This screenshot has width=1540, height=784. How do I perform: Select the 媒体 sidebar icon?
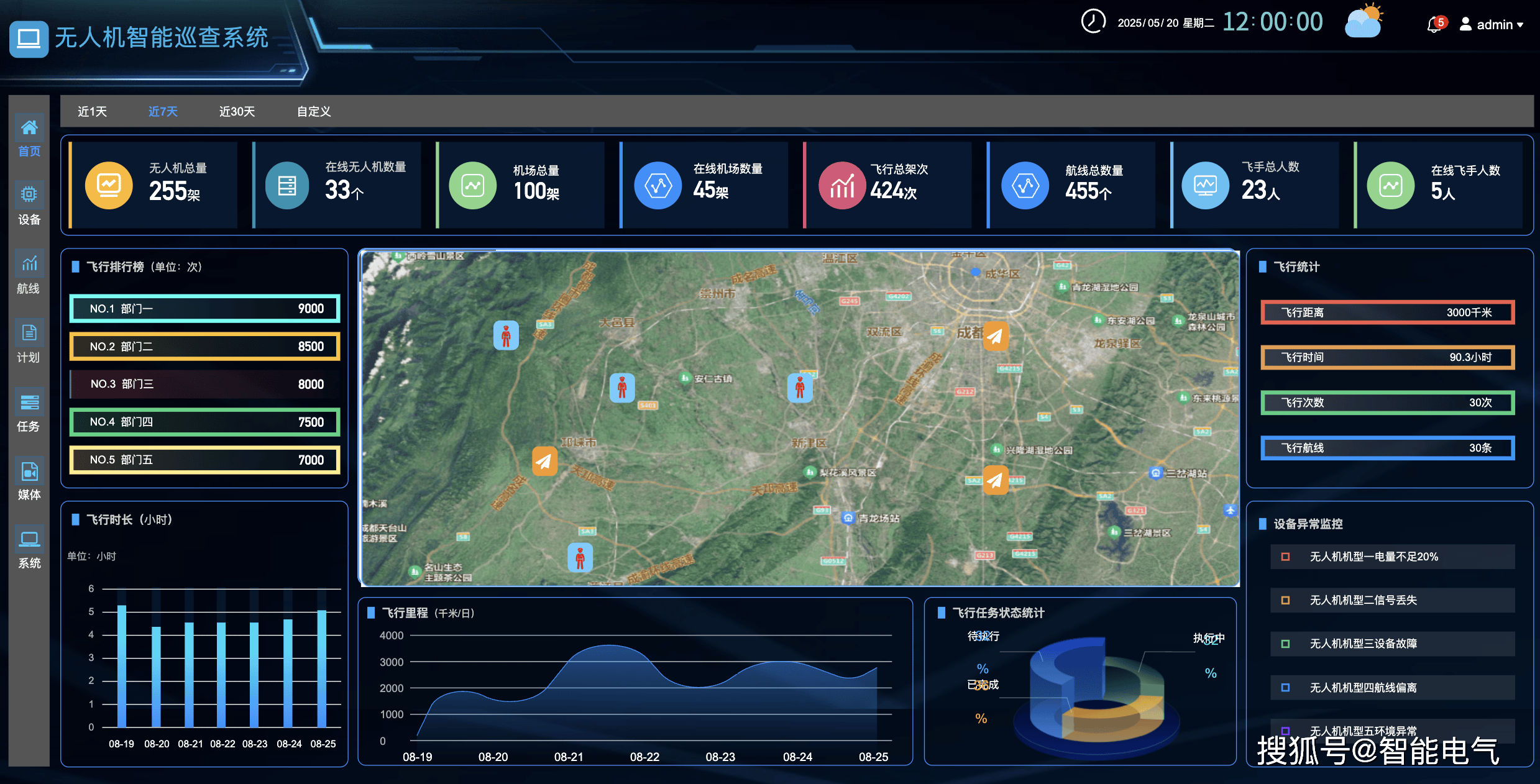click(29, 471)
